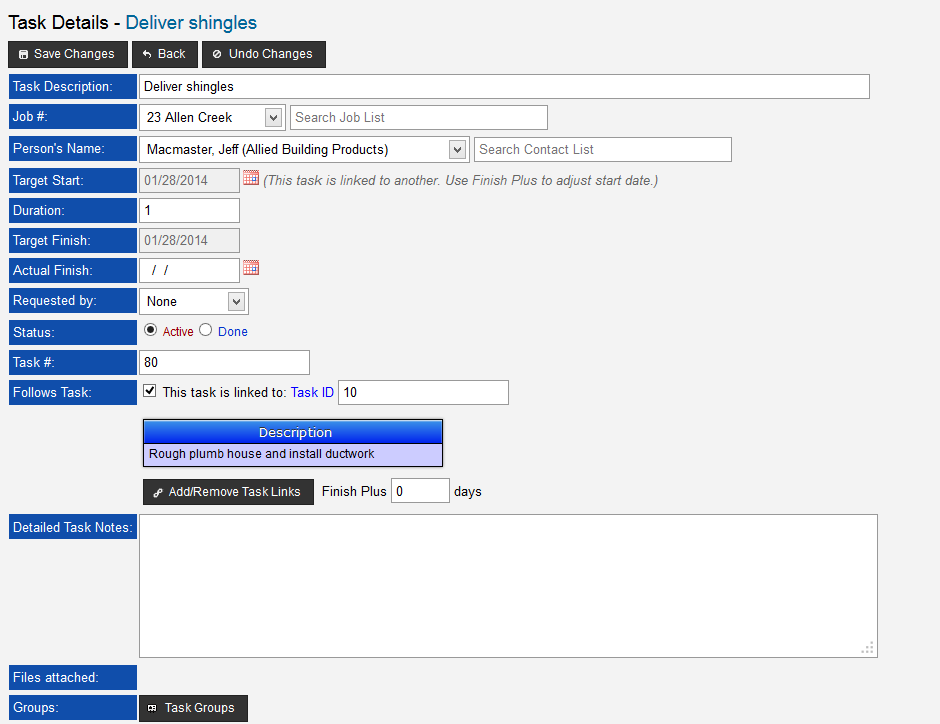940x724 pixels.
Task: Click the Task Description text field
Action: pos(504,87)
